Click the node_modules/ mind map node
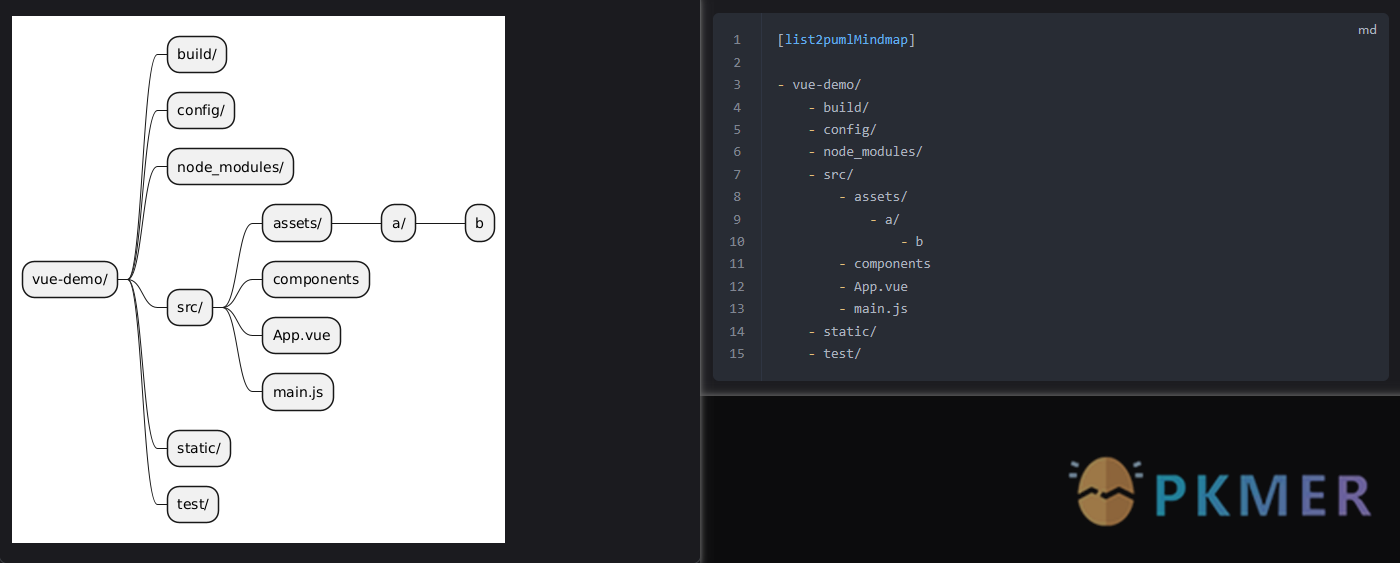 coord(230,166)
